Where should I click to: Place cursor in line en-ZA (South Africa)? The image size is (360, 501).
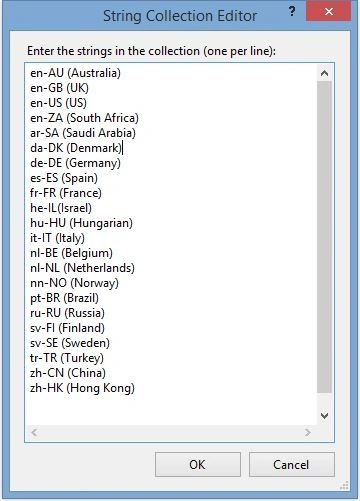coord(84,118)
